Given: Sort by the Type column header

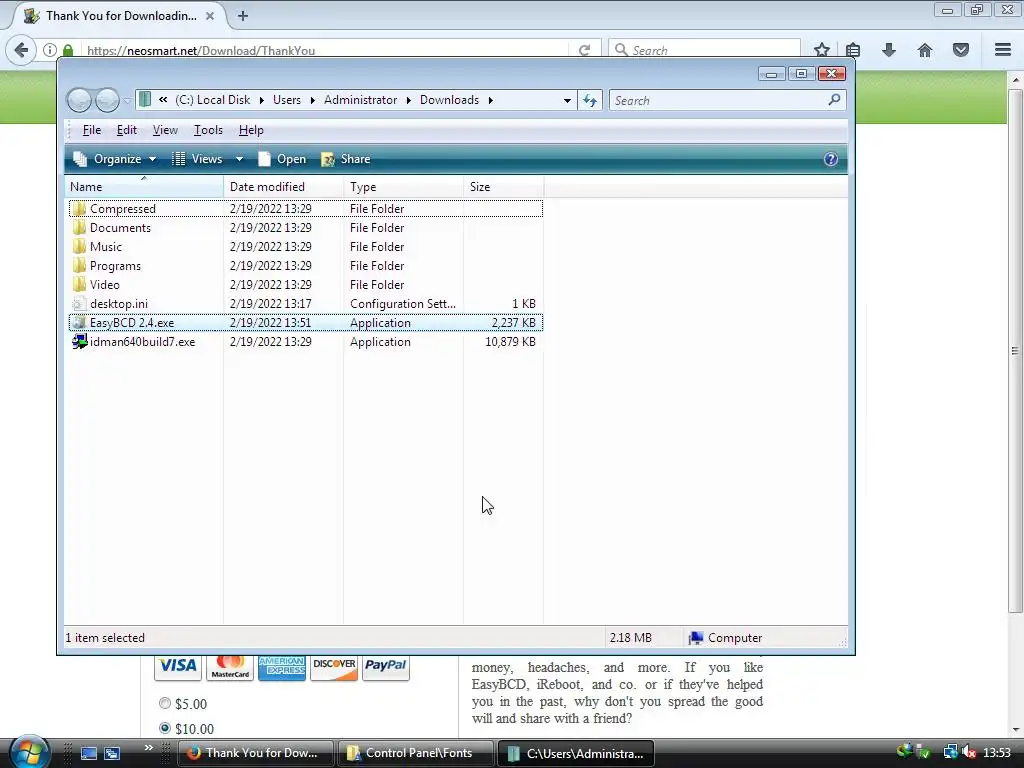Looking at the screenshot, I should click(403, 187).
